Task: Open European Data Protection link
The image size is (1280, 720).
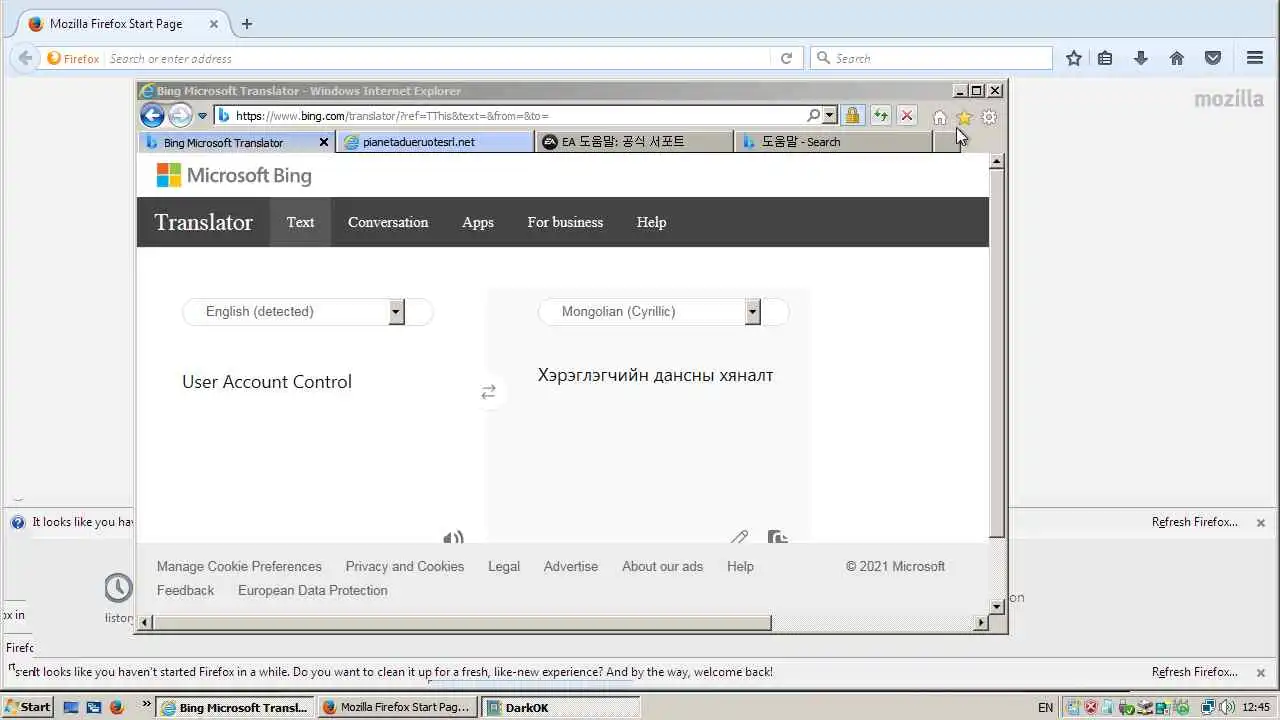Action: click(x=313, y=590)
